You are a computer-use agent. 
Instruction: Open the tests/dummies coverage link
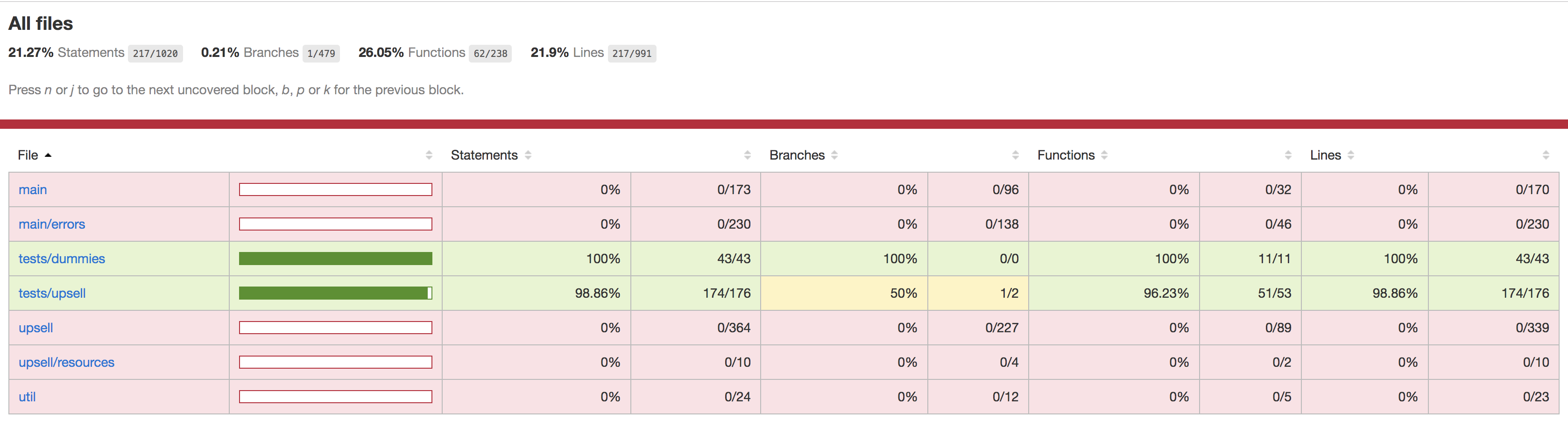[62, 259]
